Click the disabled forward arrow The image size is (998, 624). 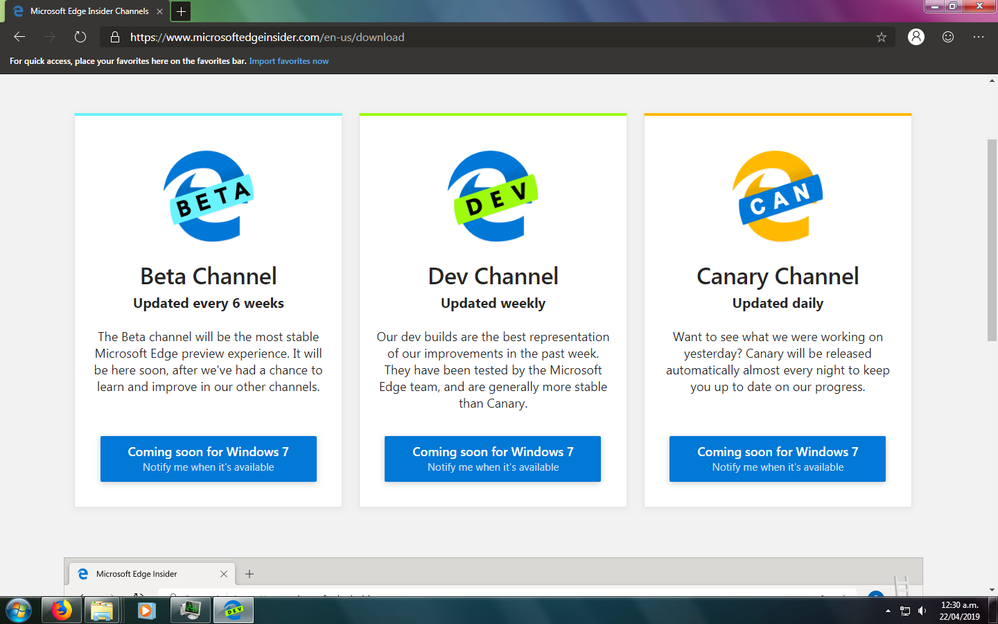click(x=50, y=37)
